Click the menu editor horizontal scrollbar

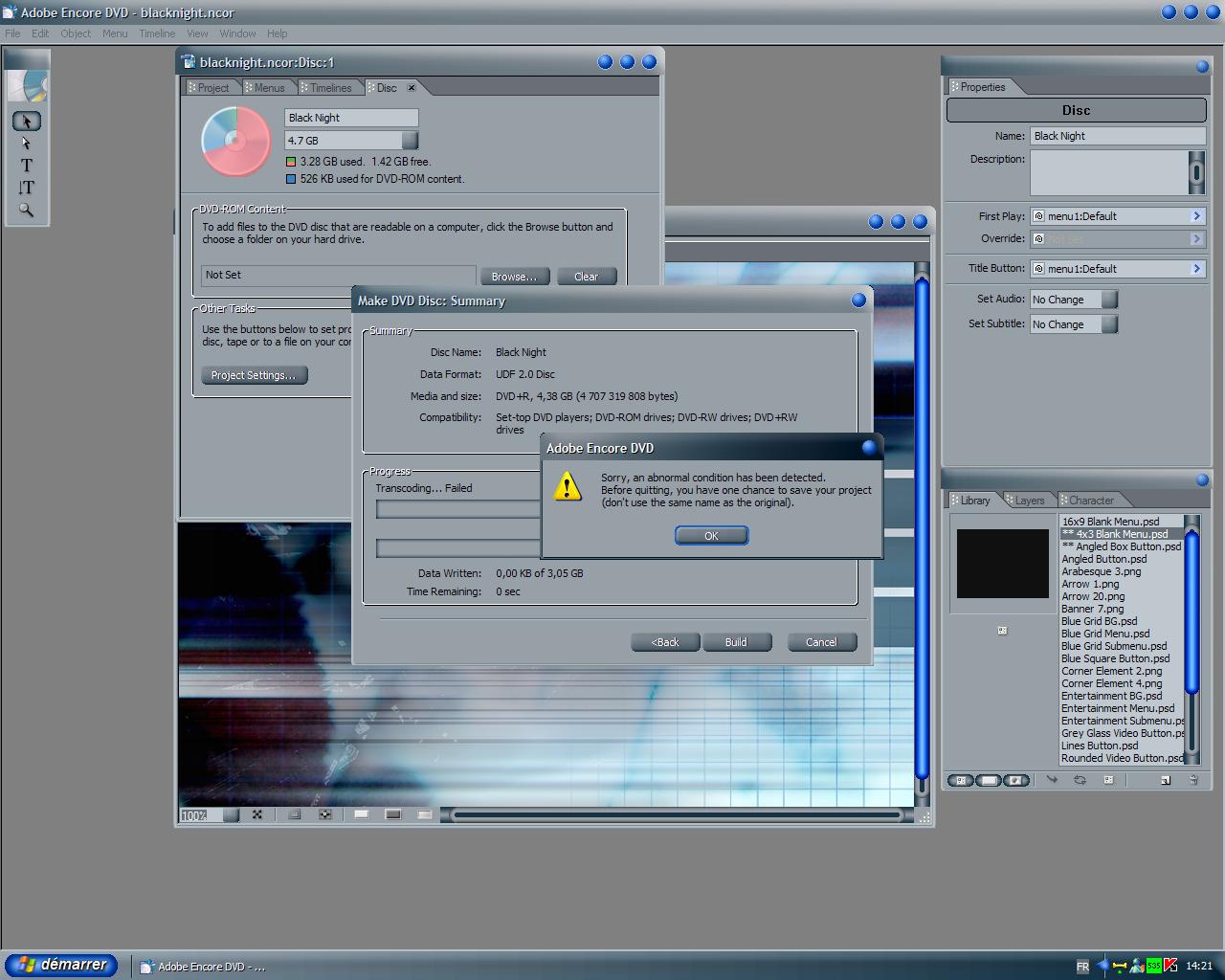tap(678, 815)
